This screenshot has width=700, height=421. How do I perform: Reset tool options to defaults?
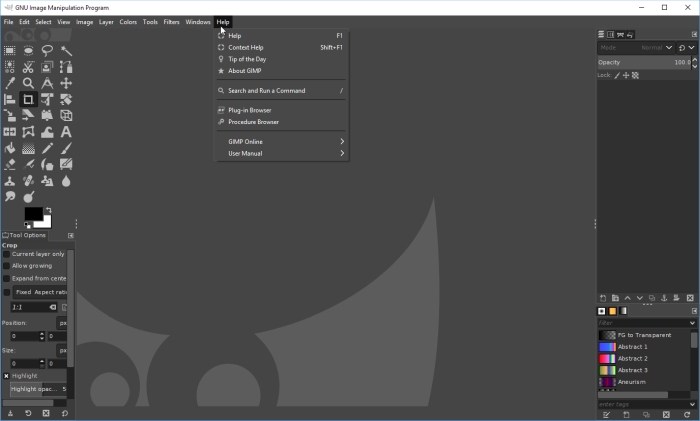pos(64,413)
